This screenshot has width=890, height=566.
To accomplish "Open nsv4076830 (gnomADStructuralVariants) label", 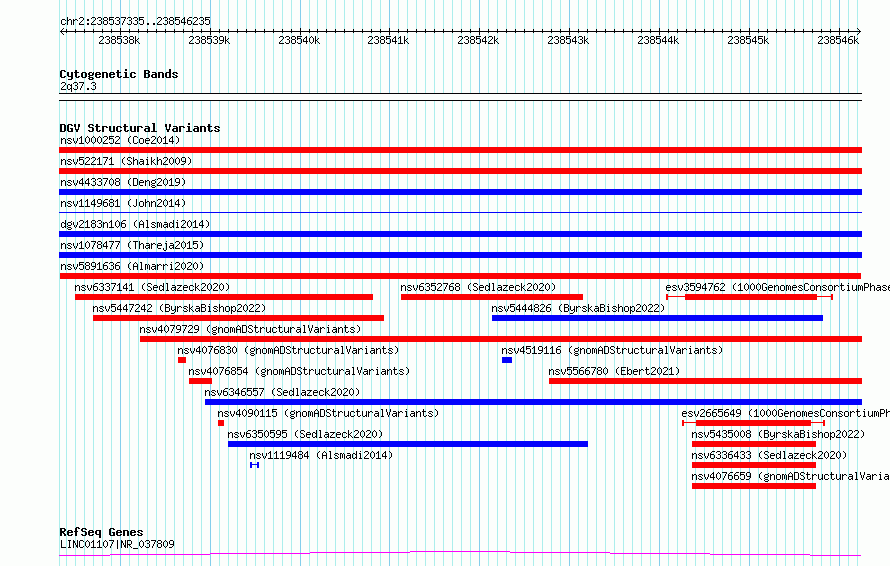I will [x=288, y=350].
